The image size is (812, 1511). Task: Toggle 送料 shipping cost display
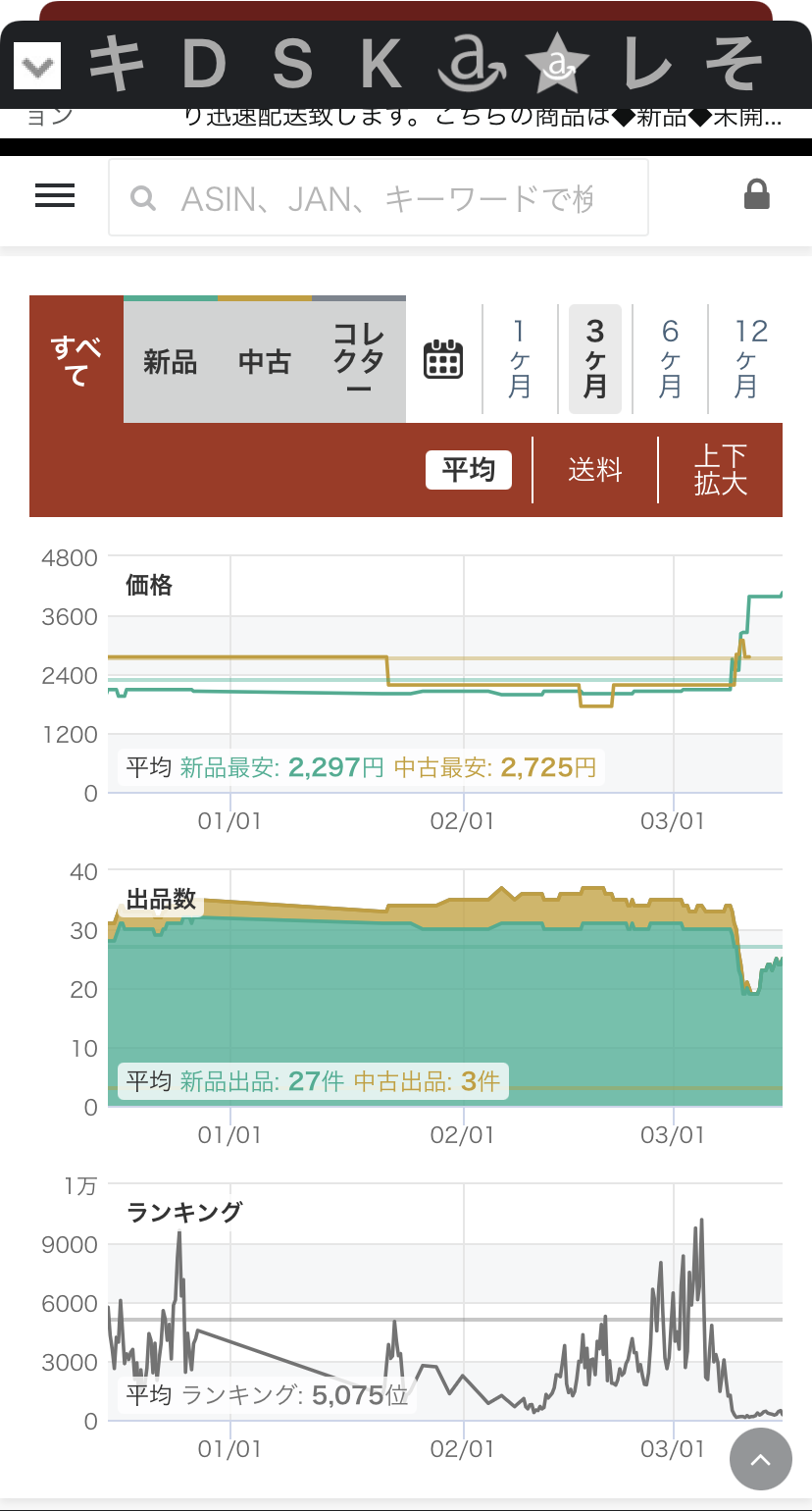[x=595, y=470]
